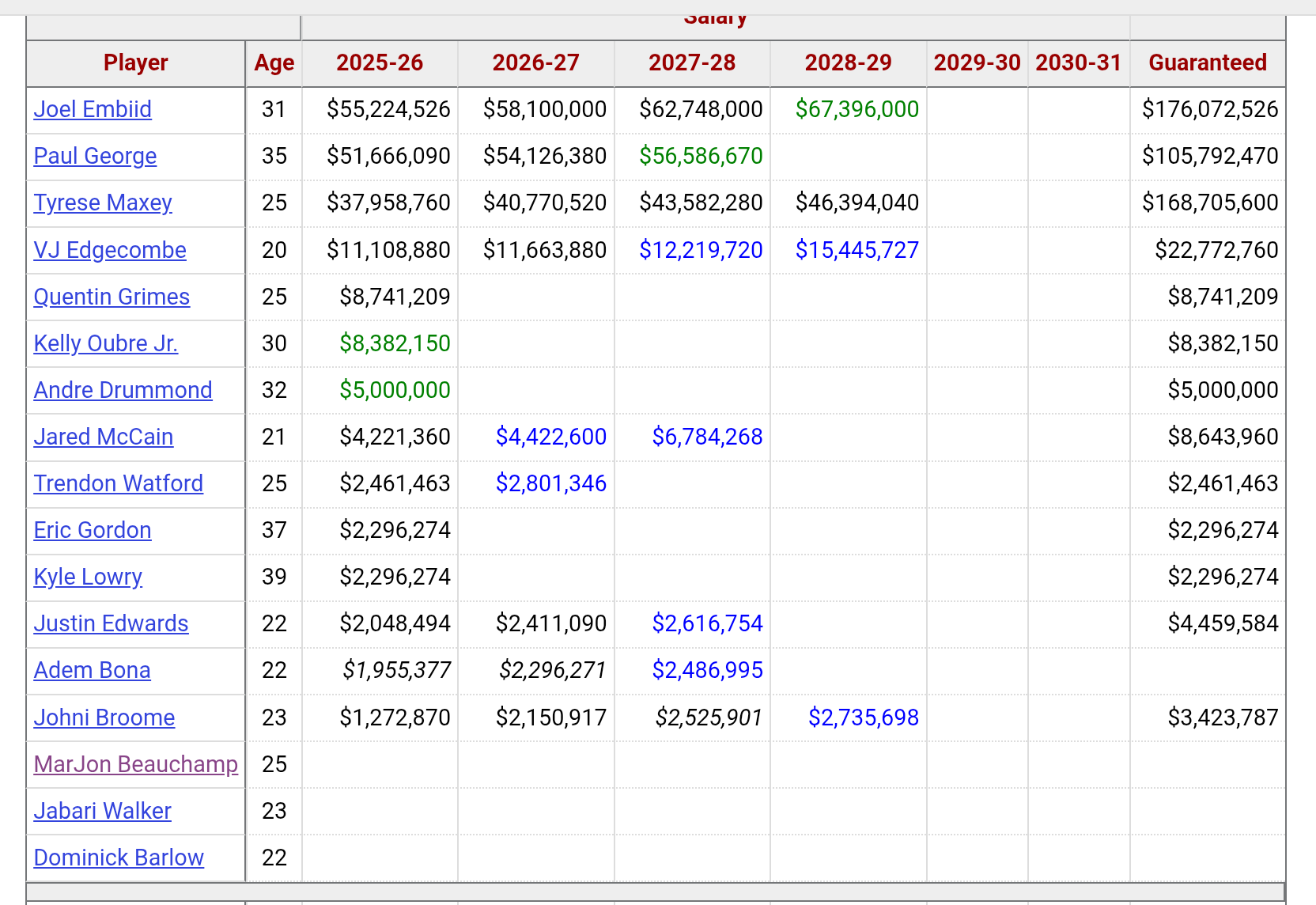Click the Andre Drummond link

pos(123,390)
